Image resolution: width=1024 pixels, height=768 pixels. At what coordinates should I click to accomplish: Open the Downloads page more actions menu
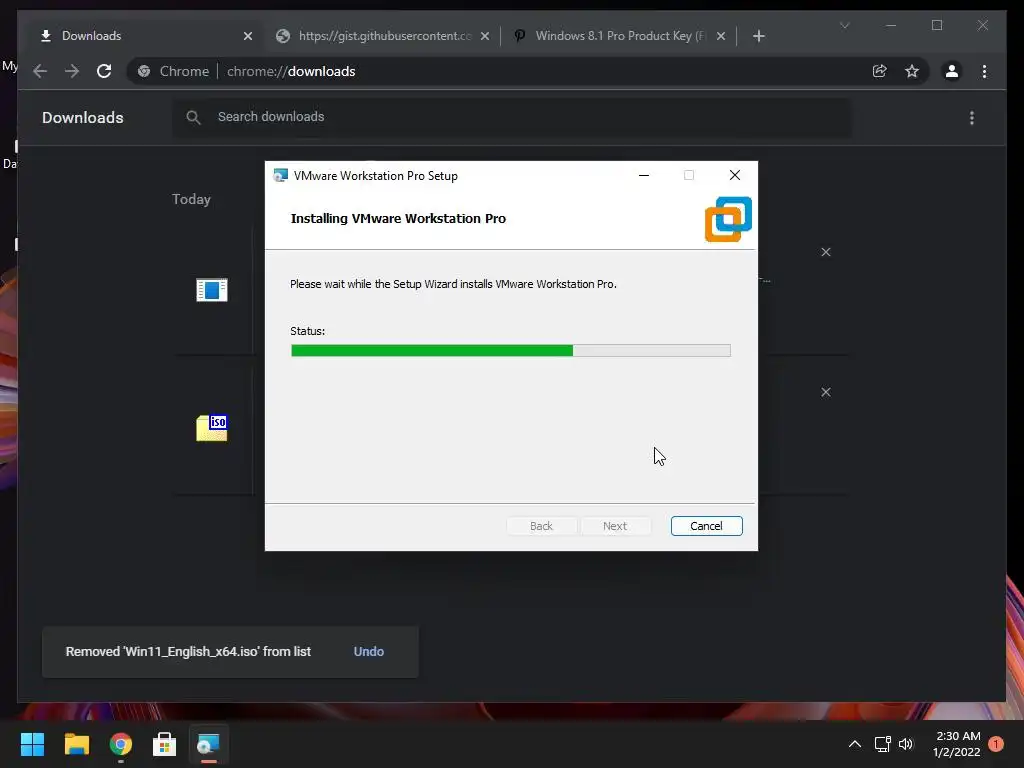(972, 118)
